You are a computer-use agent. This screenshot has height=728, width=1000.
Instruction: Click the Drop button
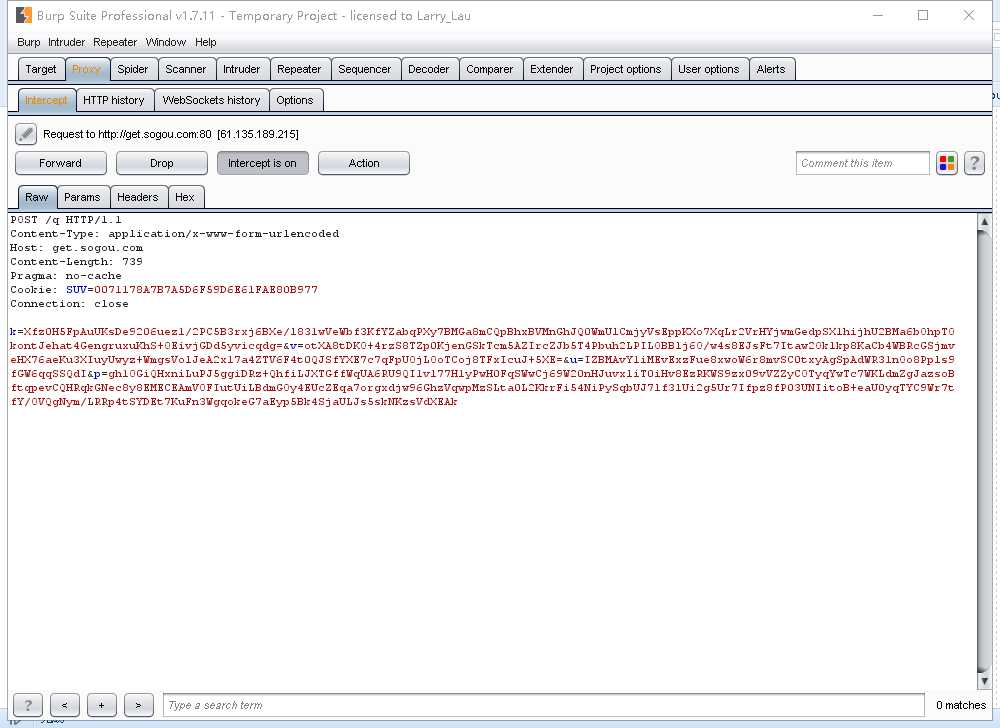pos(161,163)
